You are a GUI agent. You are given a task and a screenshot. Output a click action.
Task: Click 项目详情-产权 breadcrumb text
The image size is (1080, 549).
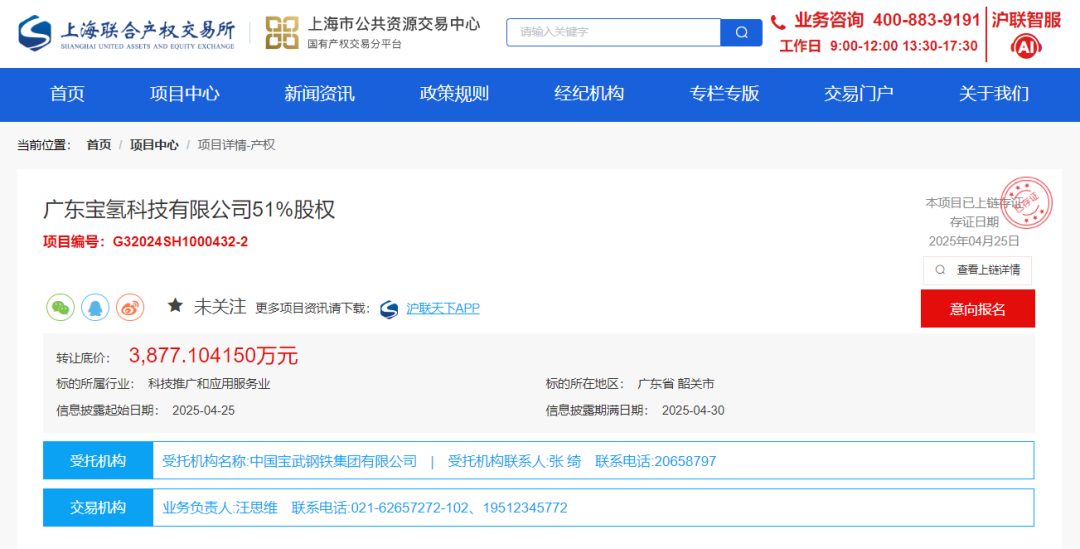coord(236,145)
